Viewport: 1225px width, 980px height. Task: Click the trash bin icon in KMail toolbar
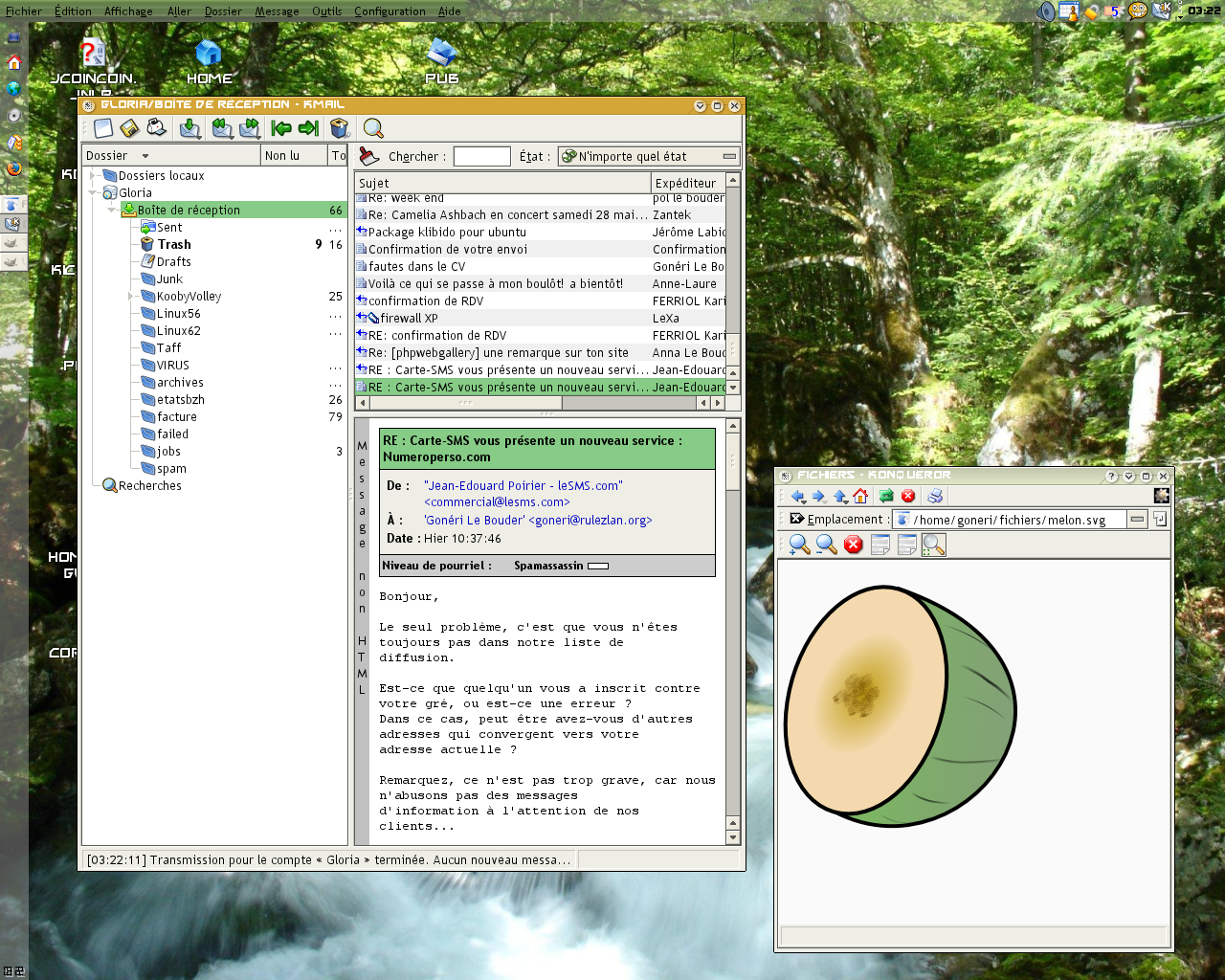339,128
